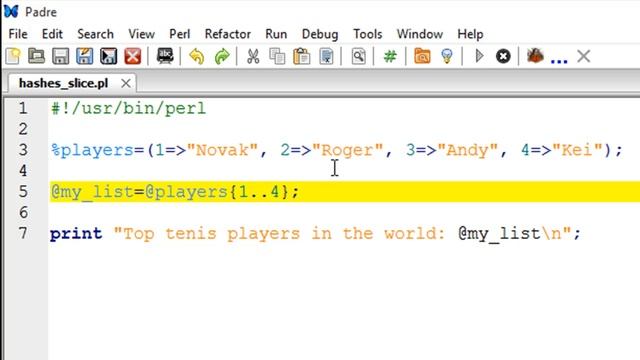
Task: Click the %players variable on line 3
Action: (92, 150)
